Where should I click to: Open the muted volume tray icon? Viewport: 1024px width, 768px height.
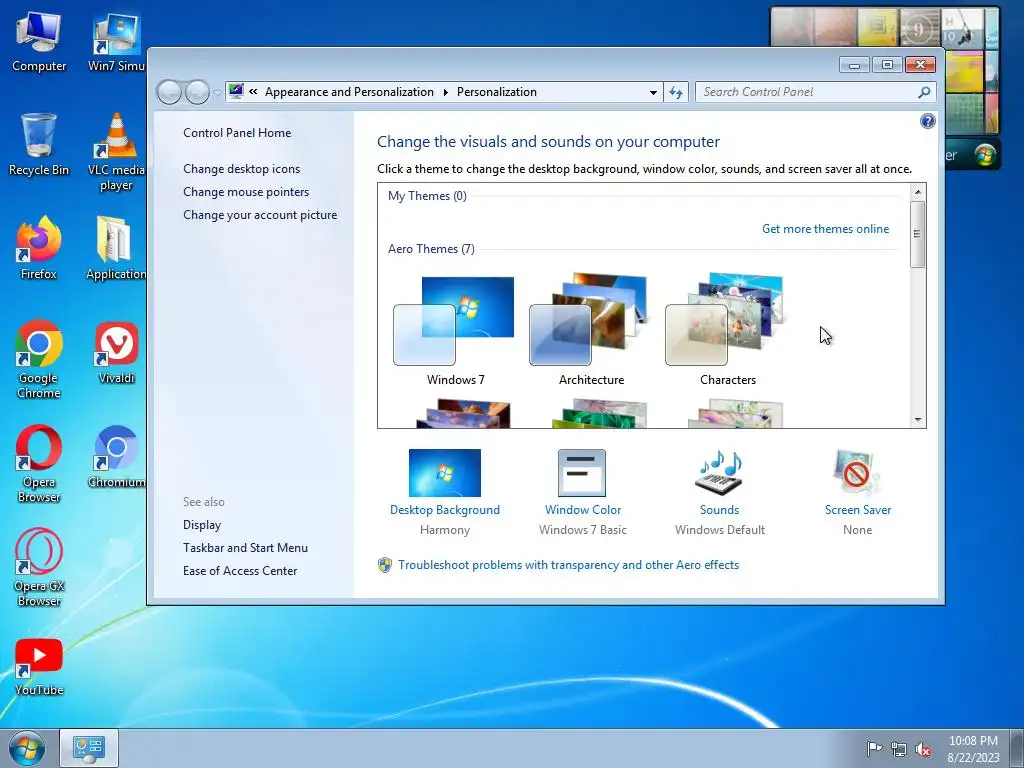pos(923,749)
